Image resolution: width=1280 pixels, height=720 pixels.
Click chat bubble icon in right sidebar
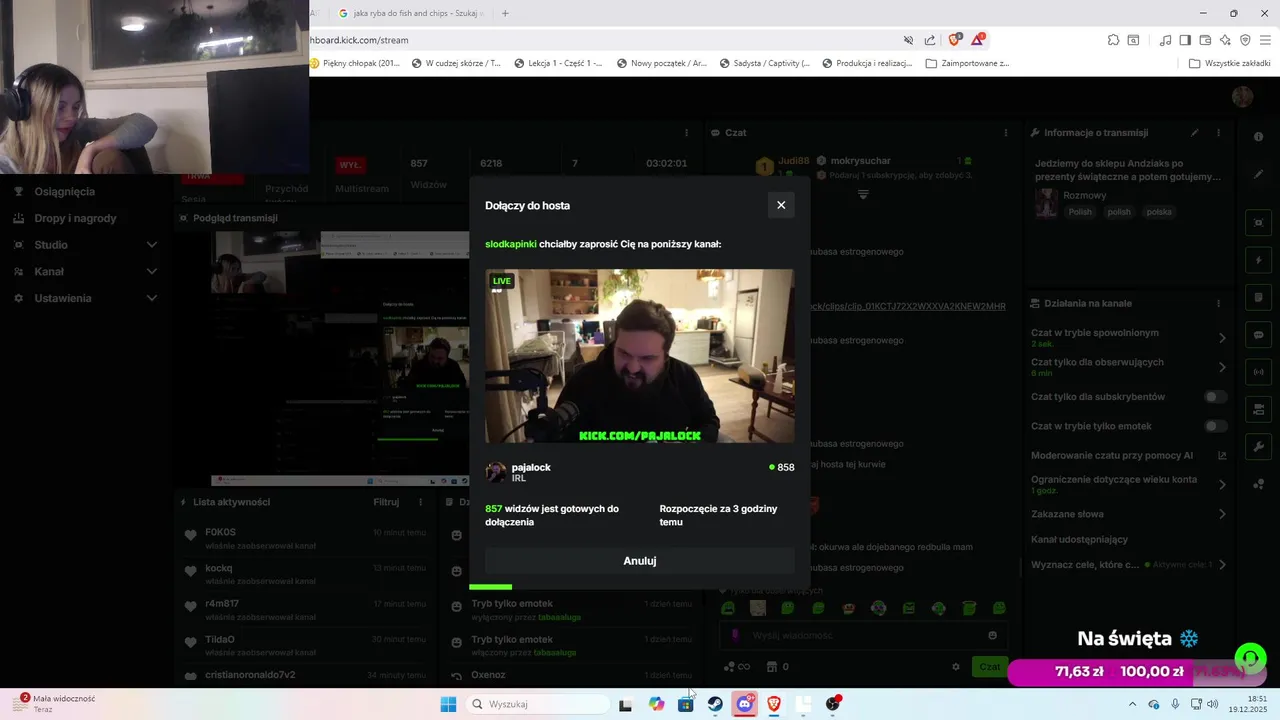coord(1259,335)
